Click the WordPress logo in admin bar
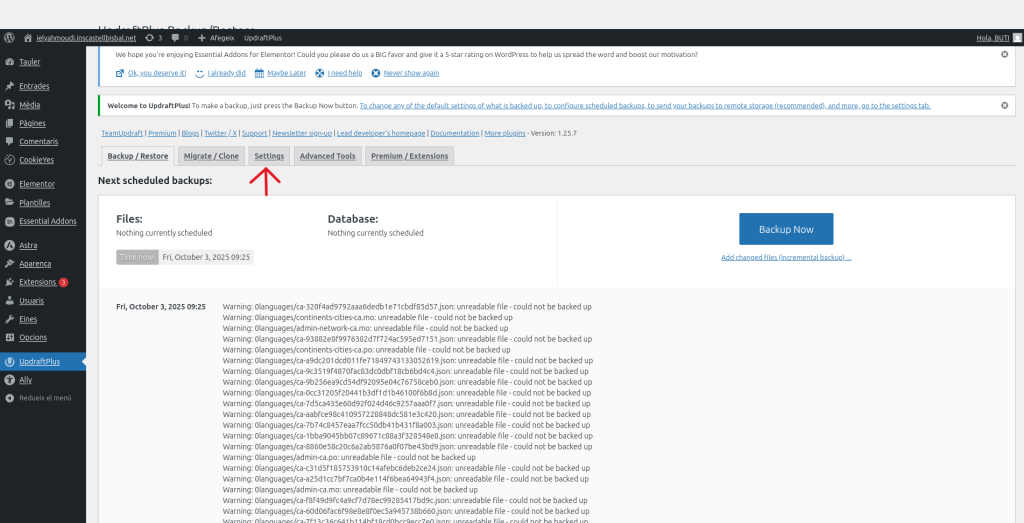1024x523 pixels. 9,37
